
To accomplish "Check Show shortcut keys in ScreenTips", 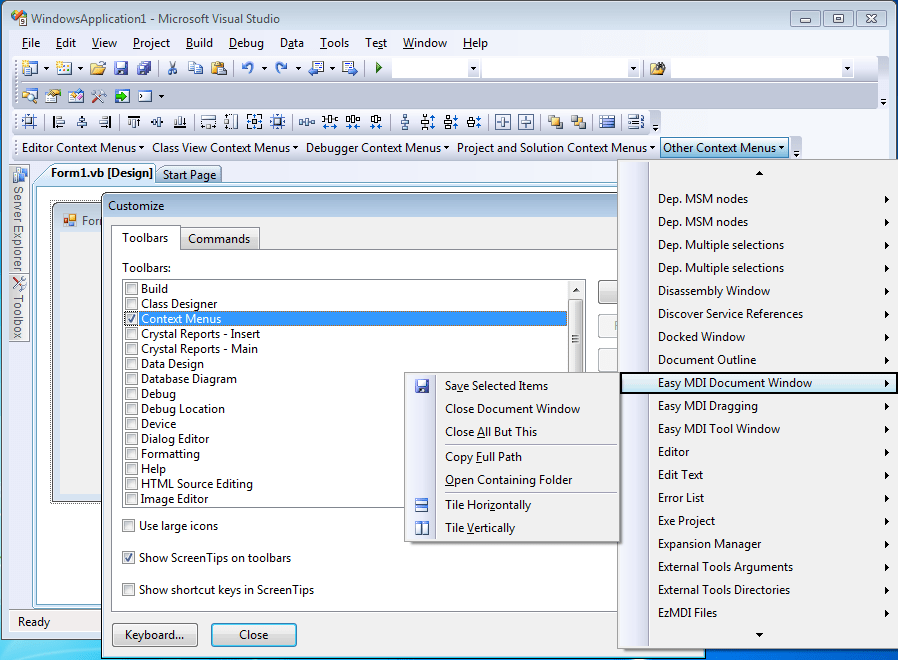I will coord(128,590).
